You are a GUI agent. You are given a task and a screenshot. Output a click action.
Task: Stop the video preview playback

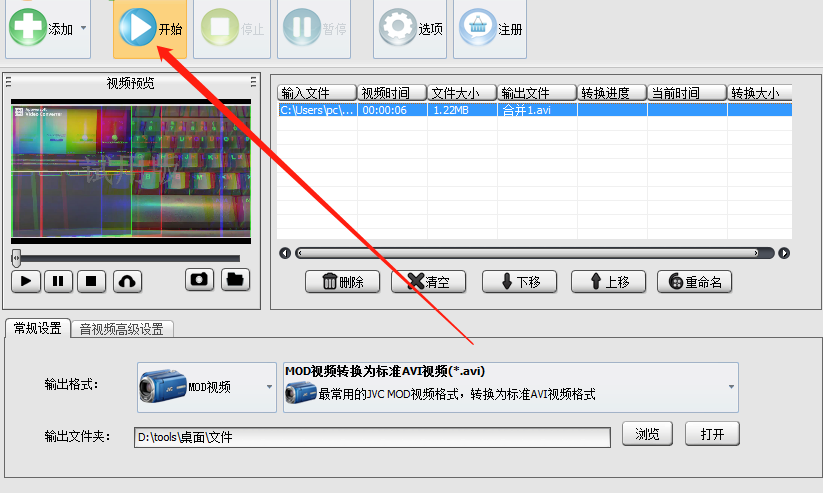pos(91,281)
